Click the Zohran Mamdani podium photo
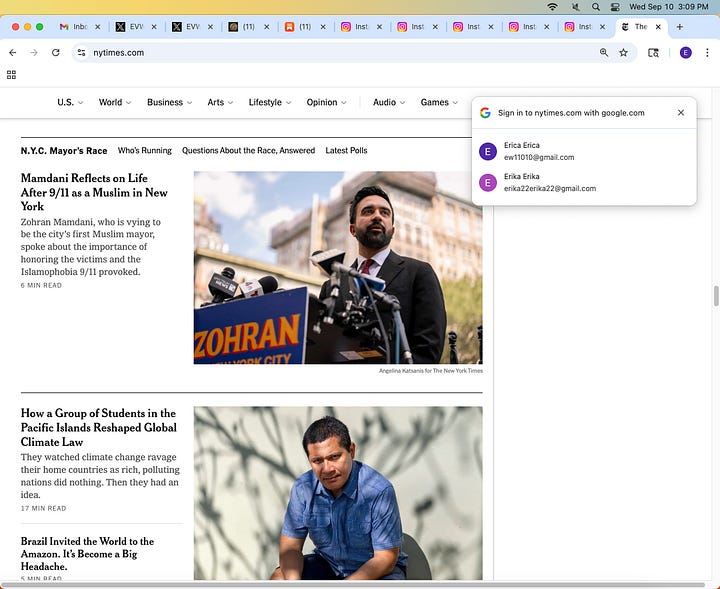 [x=338, y=268]
